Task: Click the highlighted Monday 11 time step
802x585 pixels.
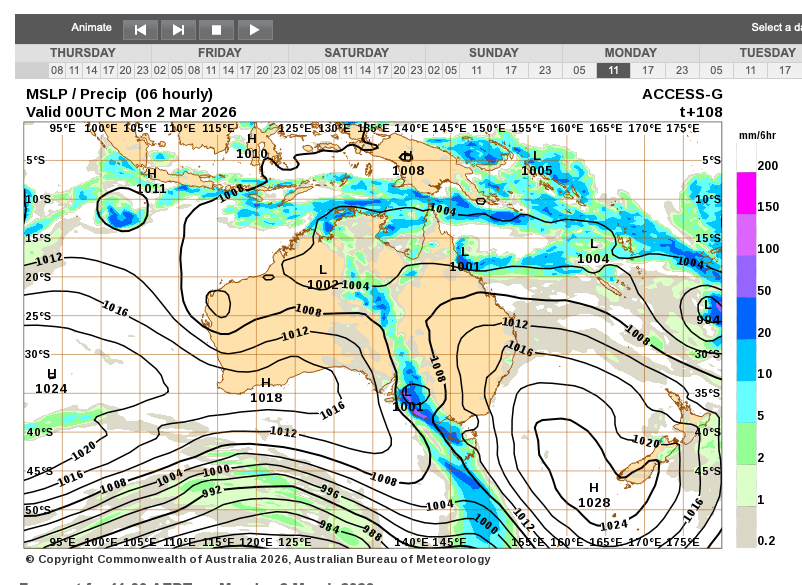Action: click(613, 70)
